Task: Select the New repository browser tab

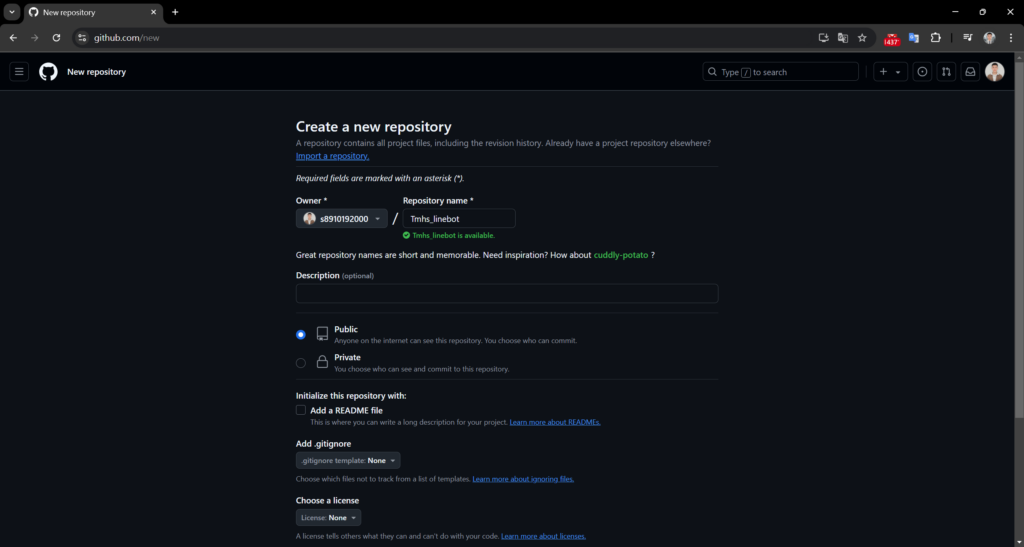Action: (93, 12)
